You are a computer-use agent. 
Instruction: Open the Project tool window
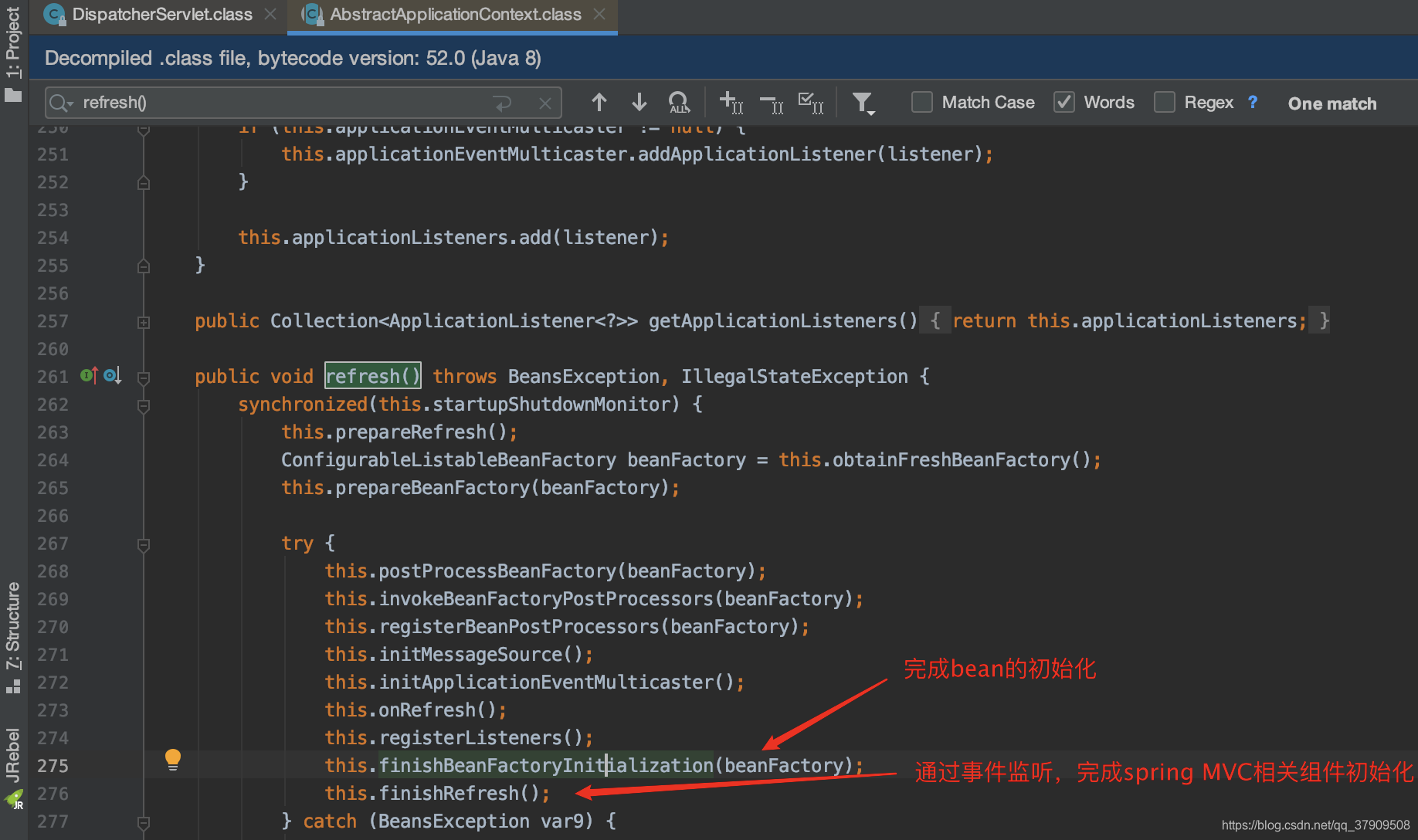[x=13, y=43]
